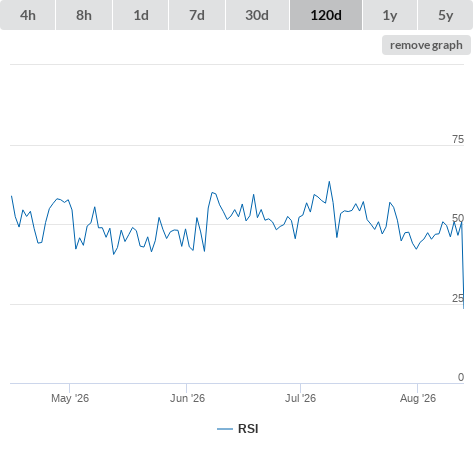
Task: Click the Jun '26 axis label
Action: pos(187,398)
